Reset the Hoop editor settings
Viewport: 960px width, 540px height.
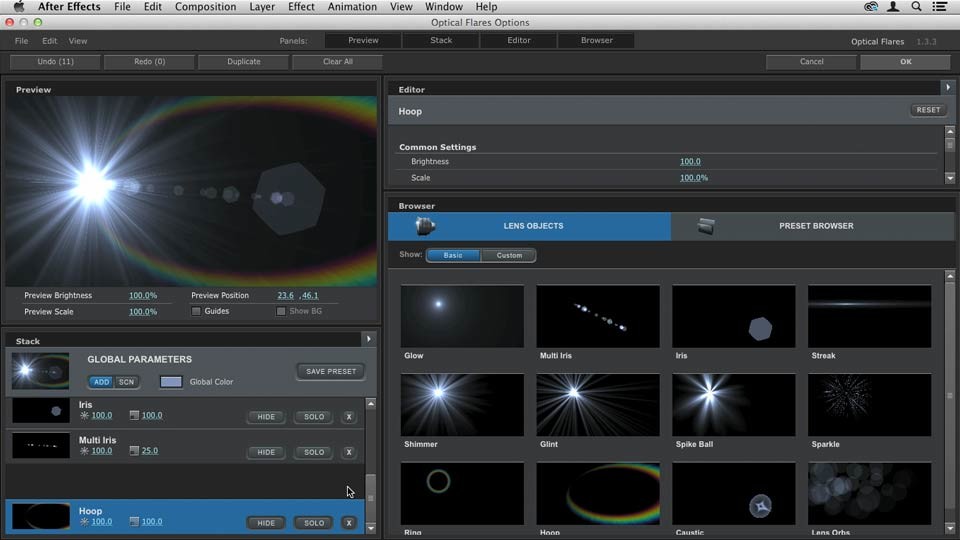928,110
